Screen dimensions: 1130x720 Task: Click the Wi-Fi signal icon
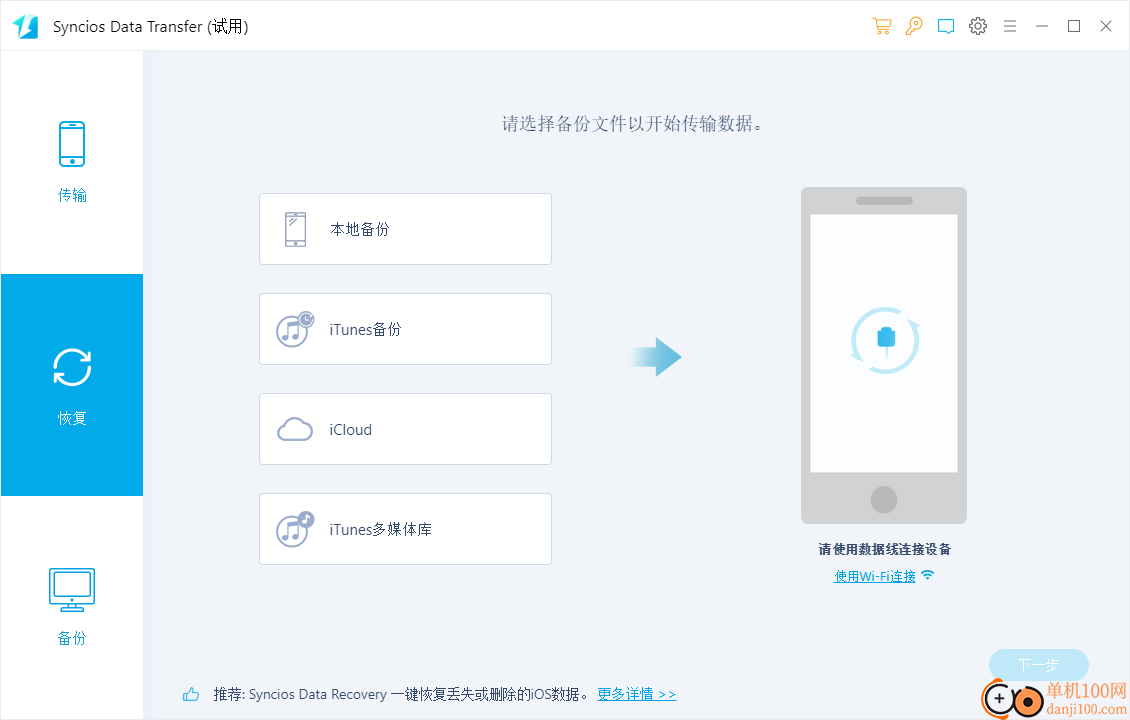pos(927,575)
